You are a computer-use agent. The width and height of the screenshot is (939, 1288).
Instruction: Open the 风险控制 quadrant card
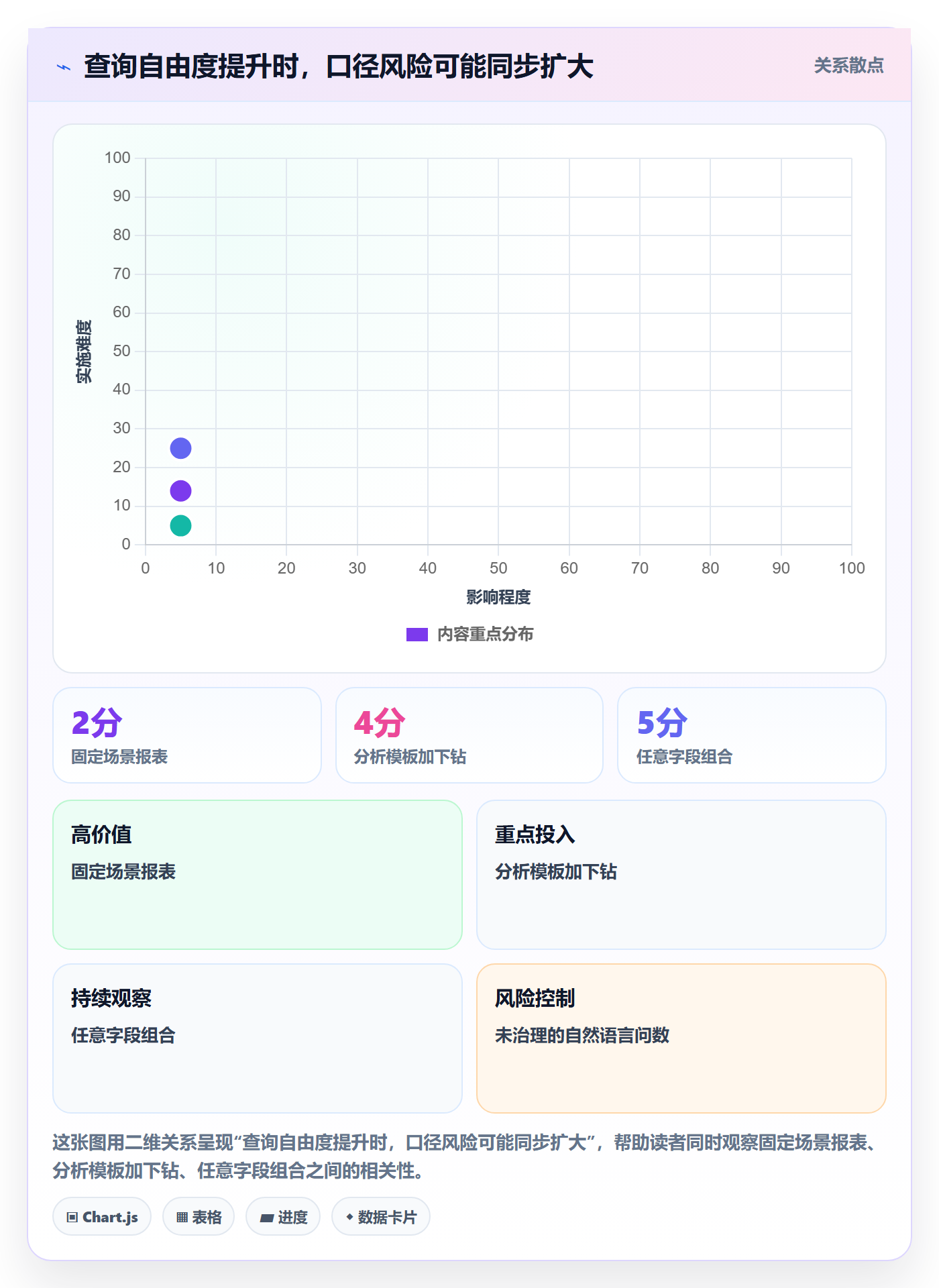pyautogui.click(x=681, y=1038)
